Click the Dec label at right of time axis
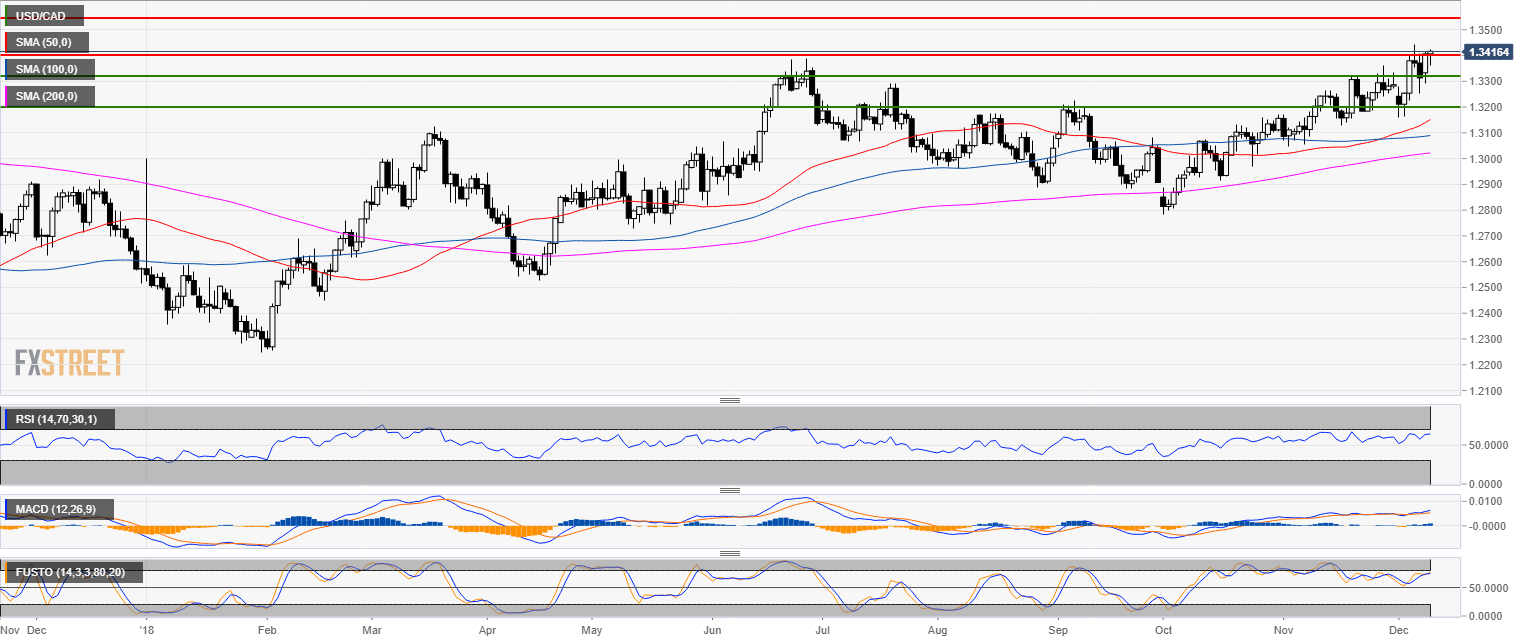This screenshot has width=1531, height=643. [1399, 631]
